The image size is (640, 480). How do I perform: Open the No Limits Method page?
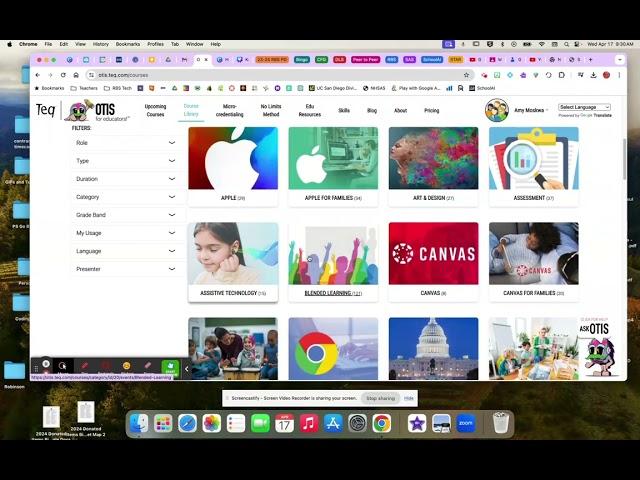tap(271, 110)
